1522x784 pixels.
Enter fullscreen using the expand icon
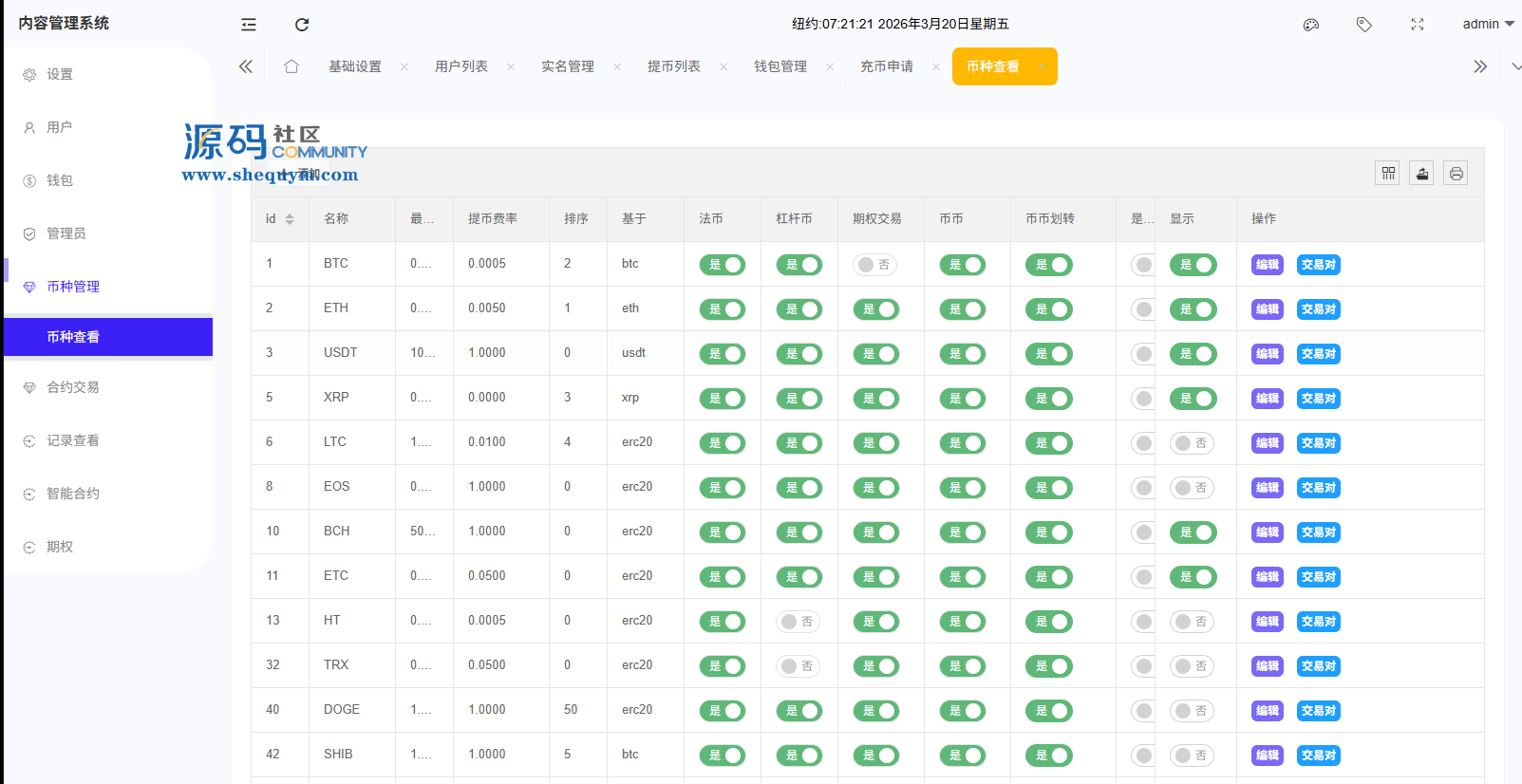[x=1418, y=25]
